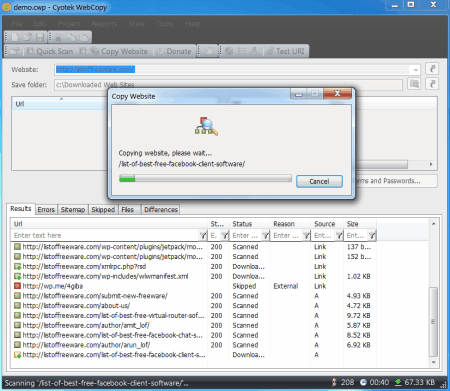The height and width of the screenshot is (391, 450).
Task: Open the Help menu
Action: (x=193, y=24)
